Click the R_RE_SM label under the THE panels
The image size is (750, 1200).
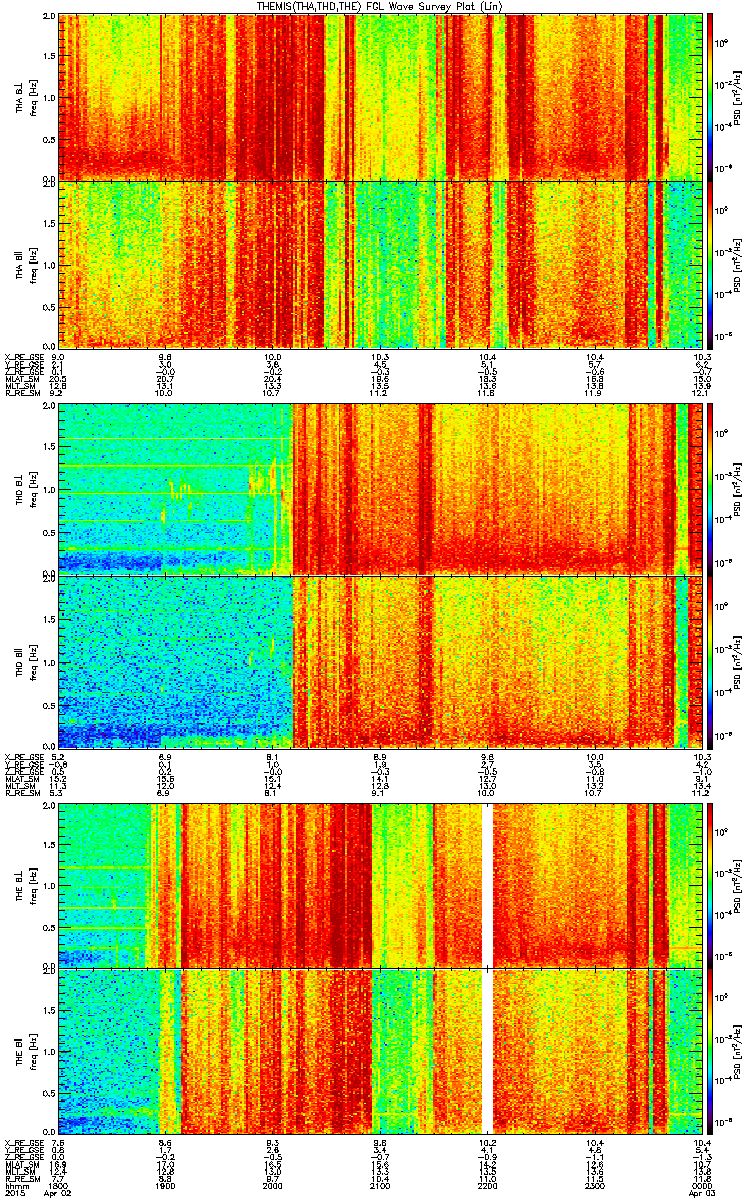click(x=22, y=1179)
